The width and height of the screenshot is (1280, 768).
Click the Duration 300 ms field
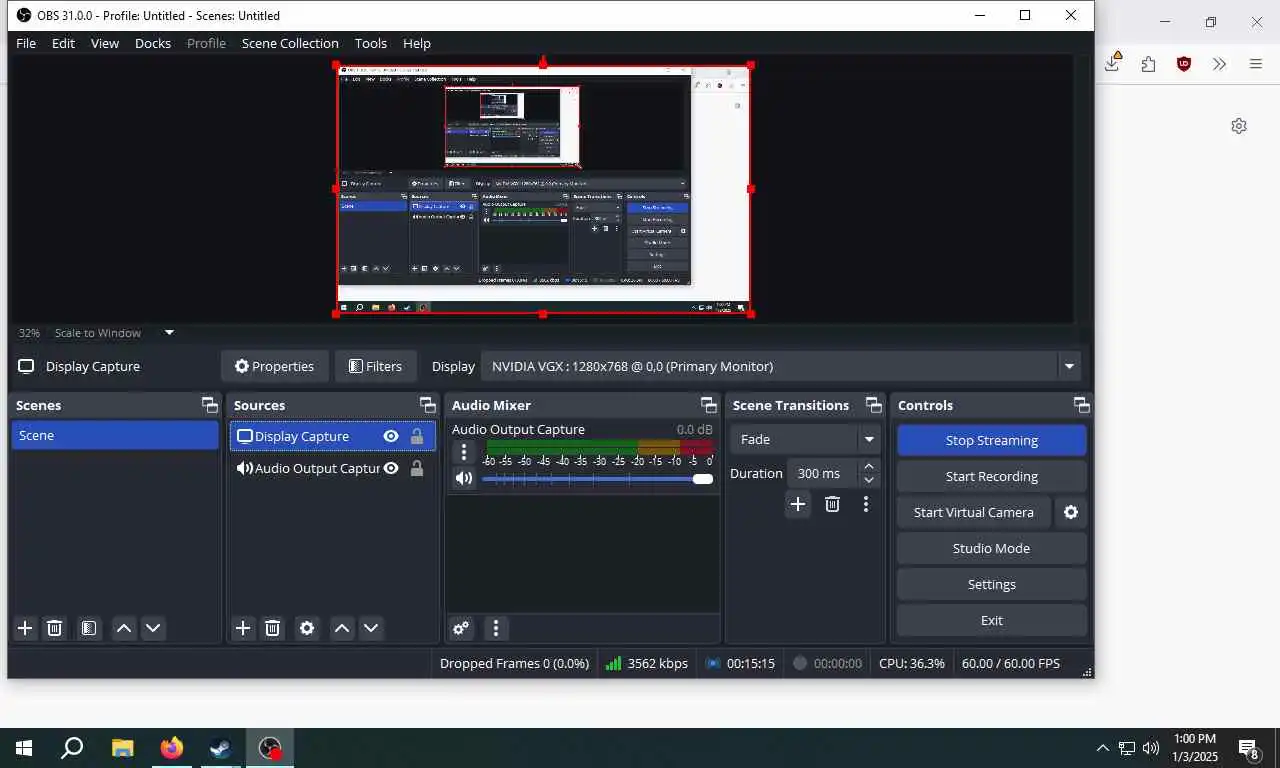[823, 473]
